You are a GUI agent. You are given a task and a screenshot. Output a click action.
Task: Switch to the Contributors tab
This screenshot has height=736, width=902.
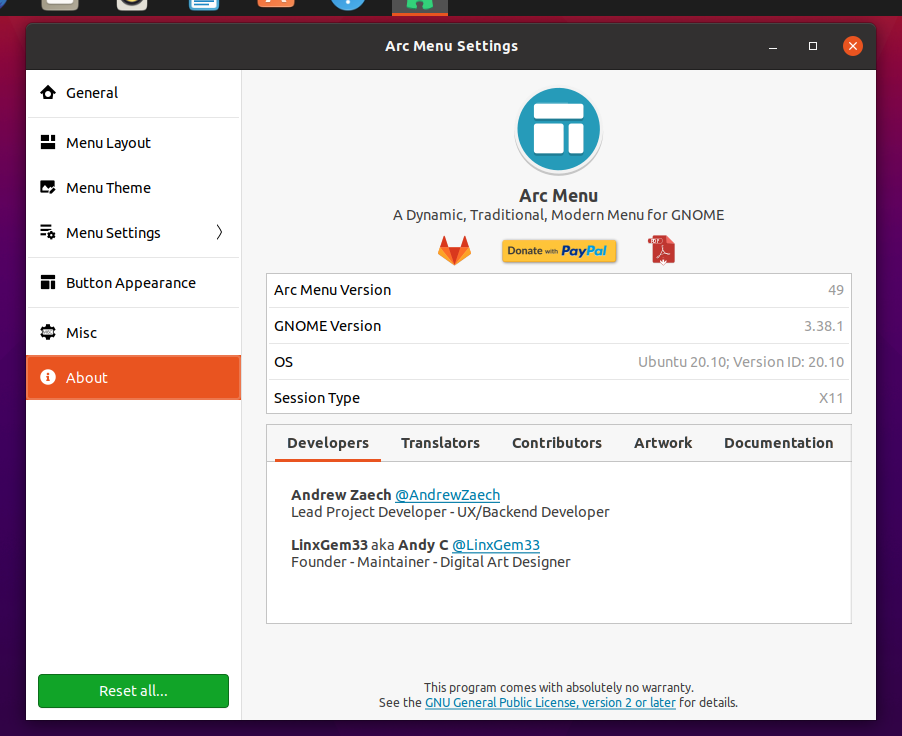[557, 443]
